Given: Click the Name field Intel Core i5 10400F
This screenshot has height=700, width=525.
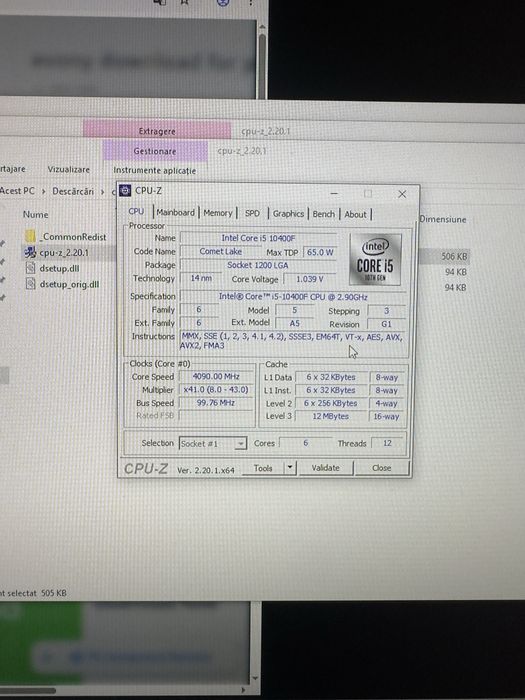Looking at the screenshot, I should coord(258,238).
